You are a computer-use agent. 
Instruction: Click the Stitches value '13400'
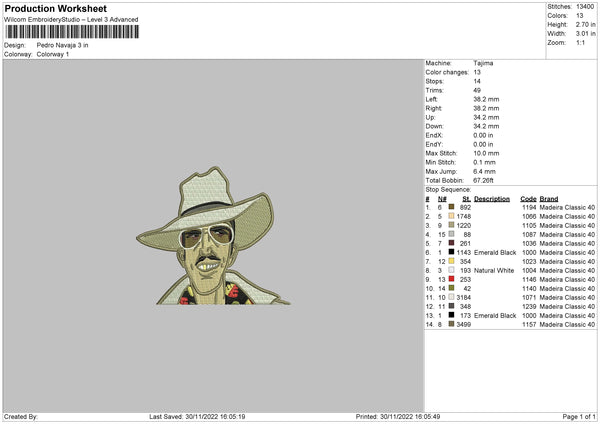(x=585, y=7)
